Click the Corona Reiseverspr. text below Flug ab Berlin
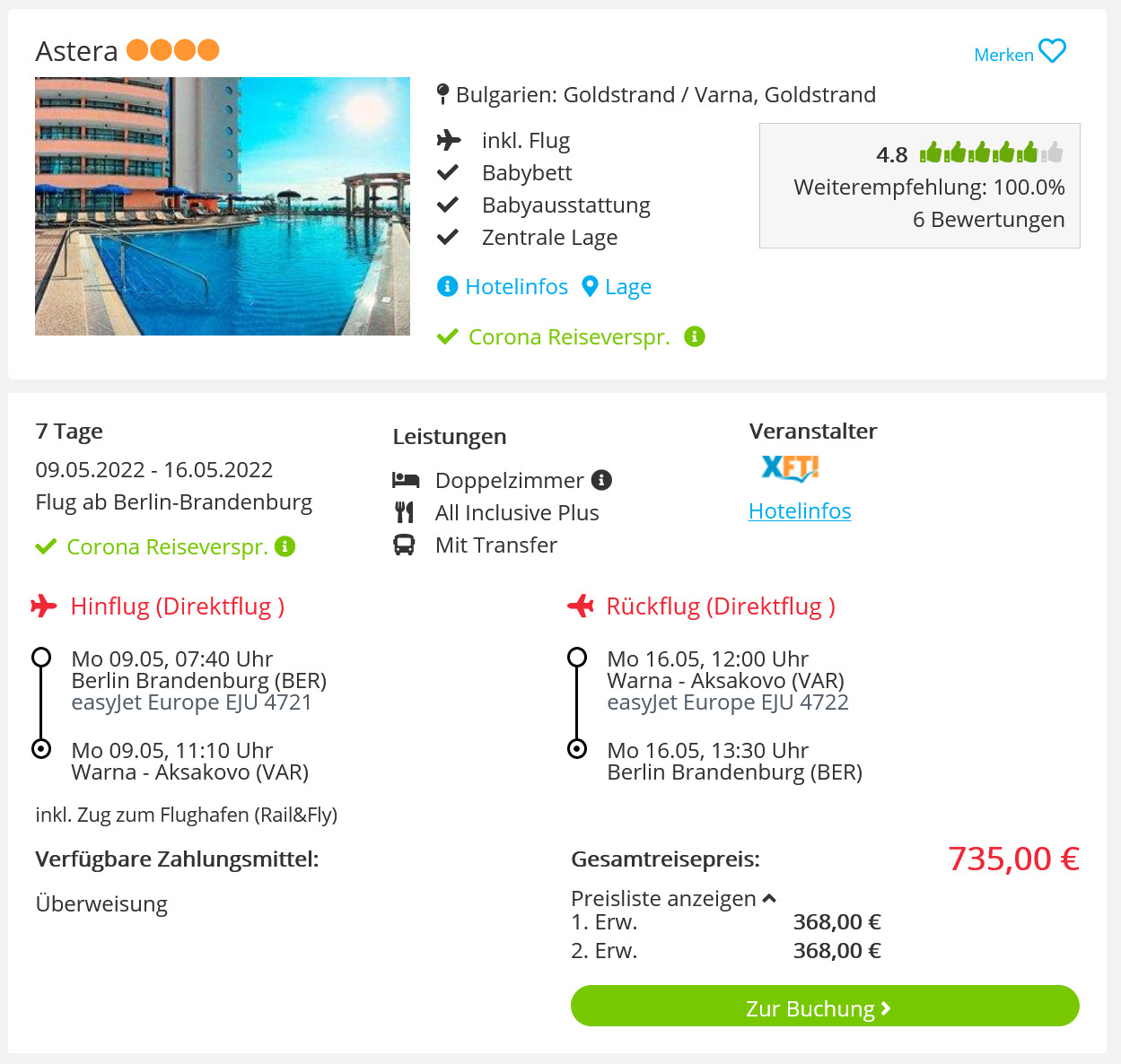 pos(167,547)
